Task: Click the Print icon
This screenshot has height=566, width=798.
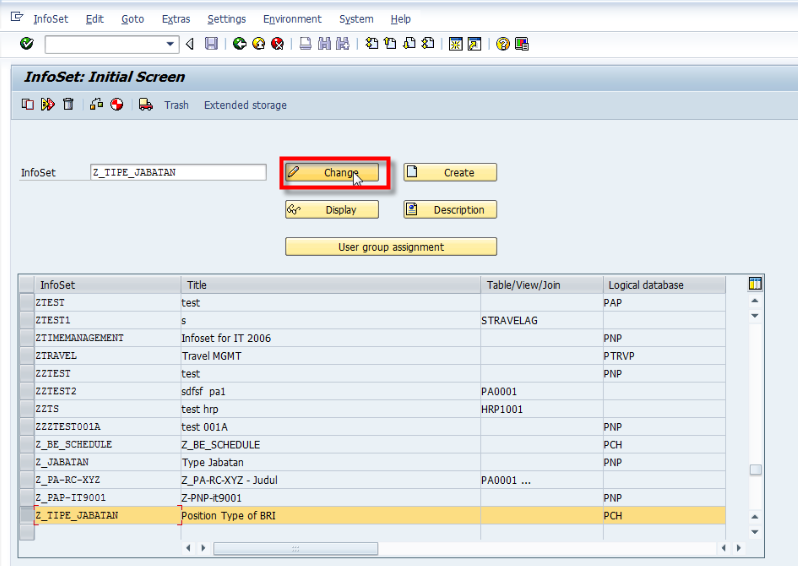Action: point(305,44)
